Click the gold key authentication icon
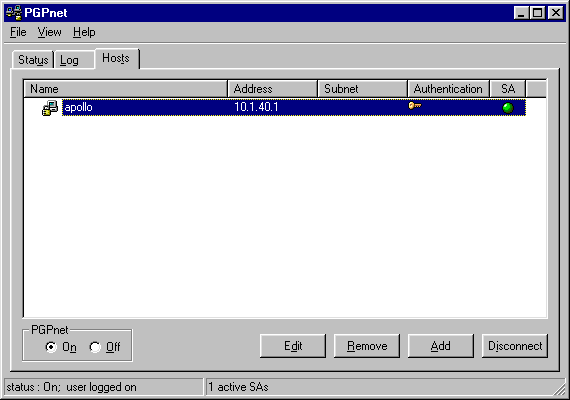Image resolution: width=570 pixels, height=400 pixels. [x=415, y=105]
